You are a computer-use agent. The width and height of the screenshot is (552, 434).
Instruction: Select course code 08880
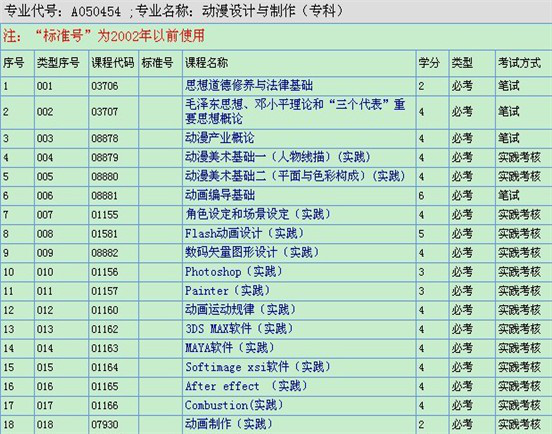(105, 176)
